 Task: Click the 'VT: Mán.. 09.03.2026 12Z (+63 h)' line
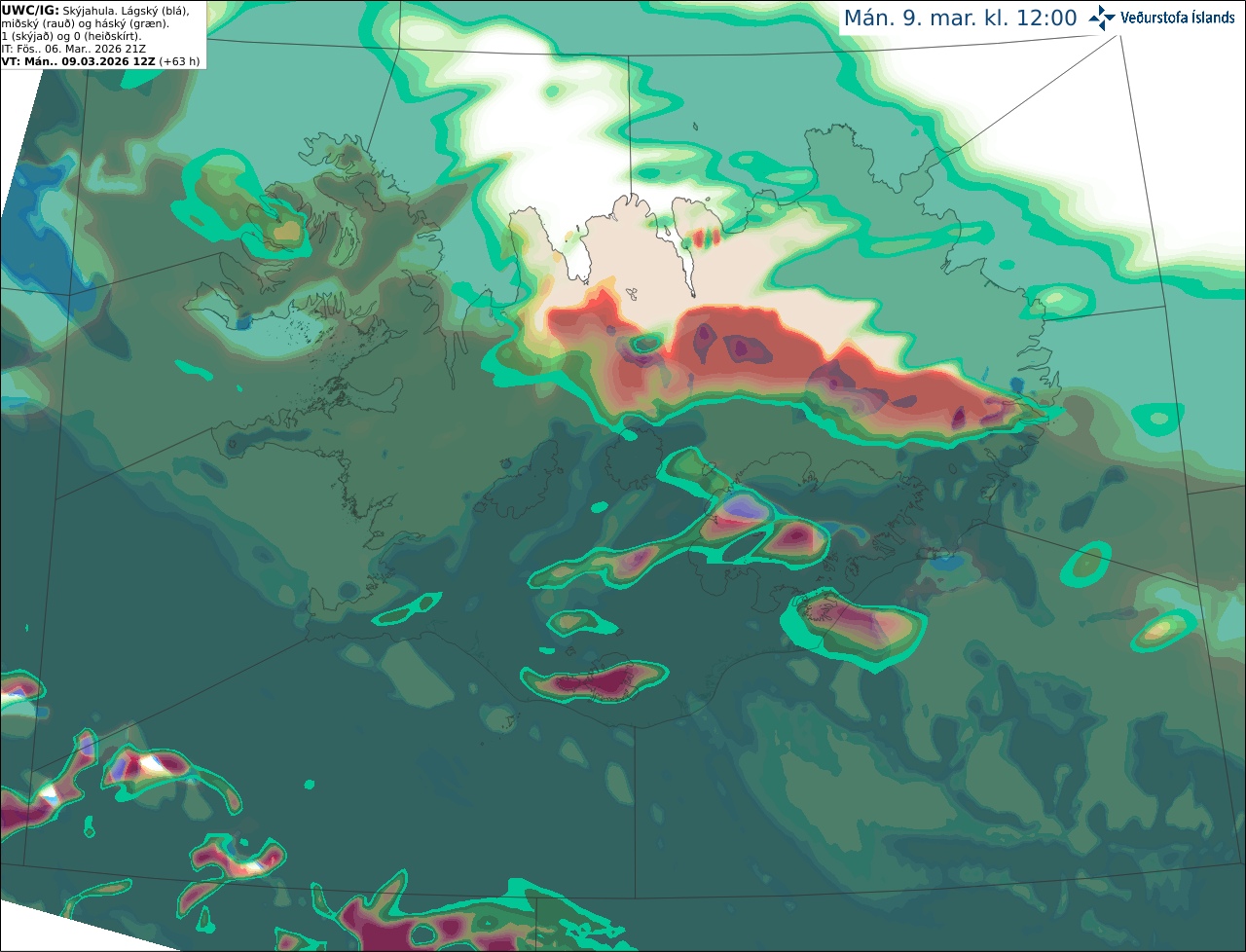pyautogui.click(x=101, y=61)
